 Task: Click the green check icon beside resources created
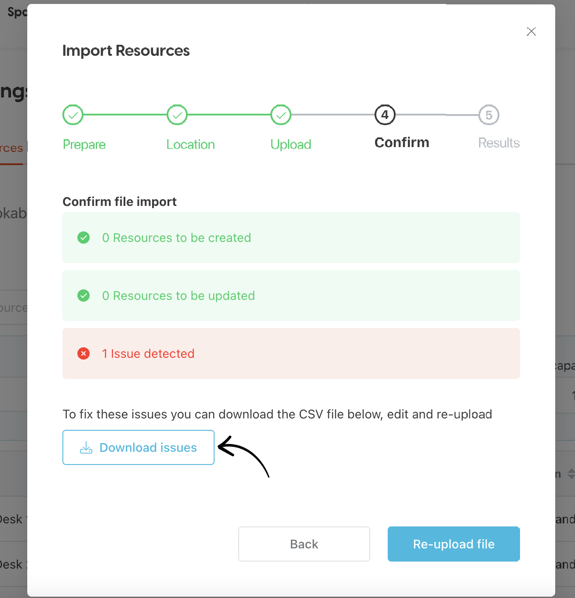coord(84,238)
